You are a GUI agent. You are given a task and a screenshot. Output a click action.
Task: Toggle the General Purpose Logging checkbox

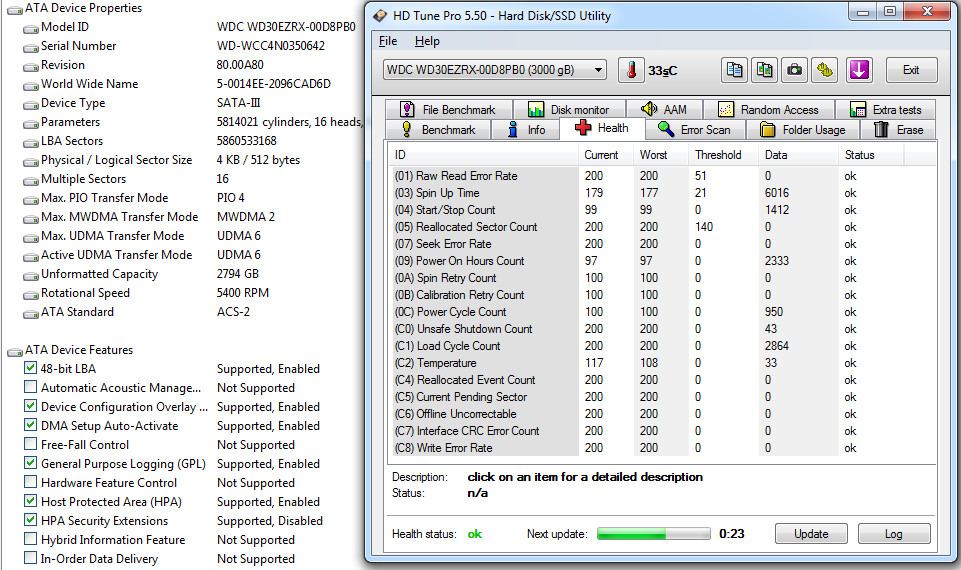[30, 463]
